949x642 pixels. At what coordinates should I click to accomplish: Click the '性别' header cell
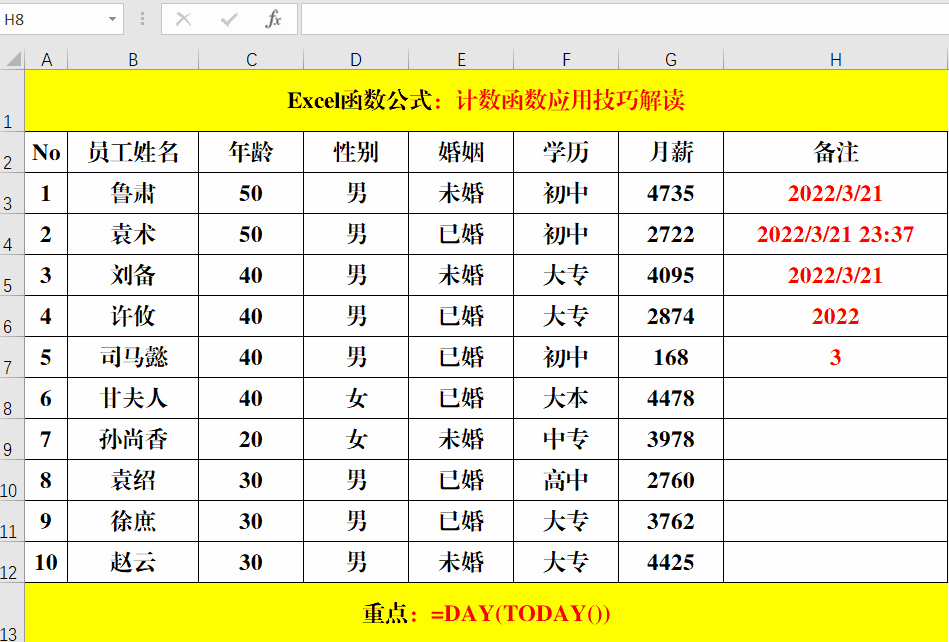(356, 152)
